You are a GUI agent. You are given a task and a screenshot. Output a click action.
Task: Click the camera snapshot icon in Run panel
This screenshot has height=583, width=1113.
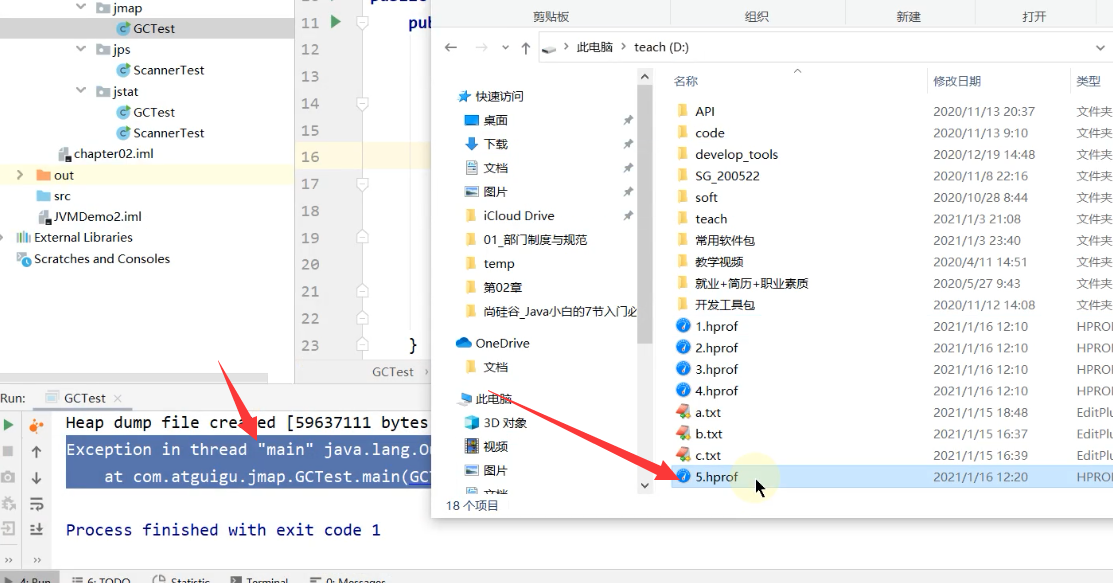tap(9, 477)
